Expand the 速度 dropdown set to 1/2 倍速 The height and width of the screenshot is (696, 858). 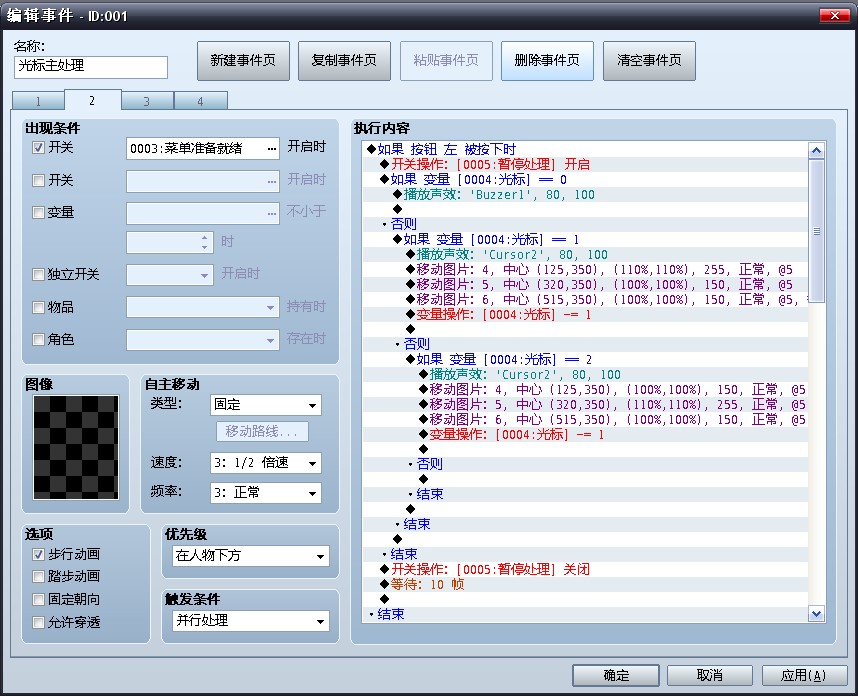265,463
